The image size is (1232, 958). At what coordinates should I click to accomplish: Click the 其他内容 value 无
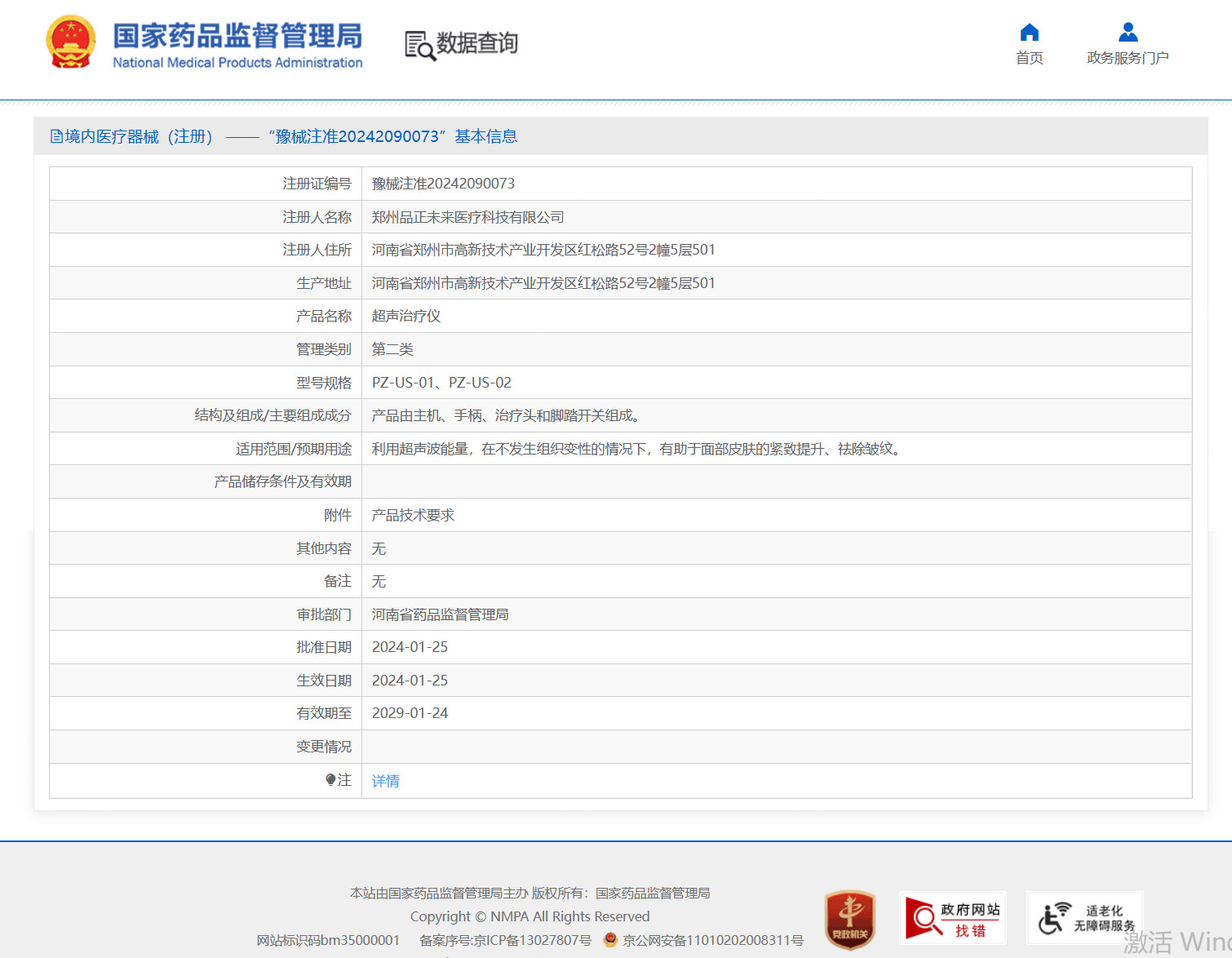(379, 548)
